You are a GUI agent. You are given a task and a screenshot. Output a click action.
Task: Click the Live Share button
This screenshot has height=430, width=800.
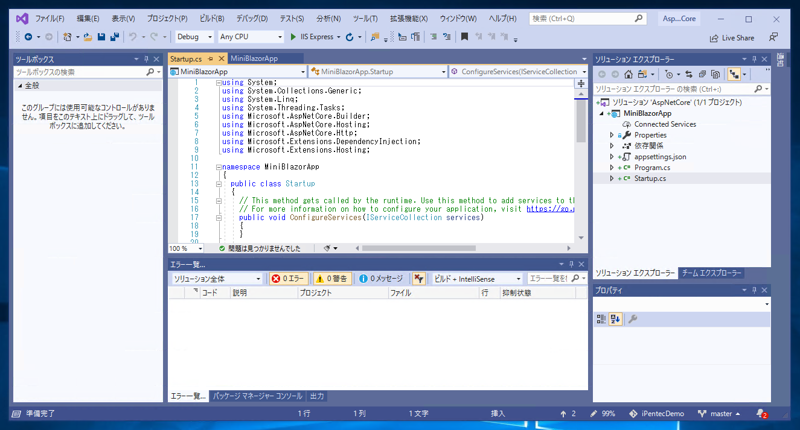pyautogui.click(x=732, y=38)
